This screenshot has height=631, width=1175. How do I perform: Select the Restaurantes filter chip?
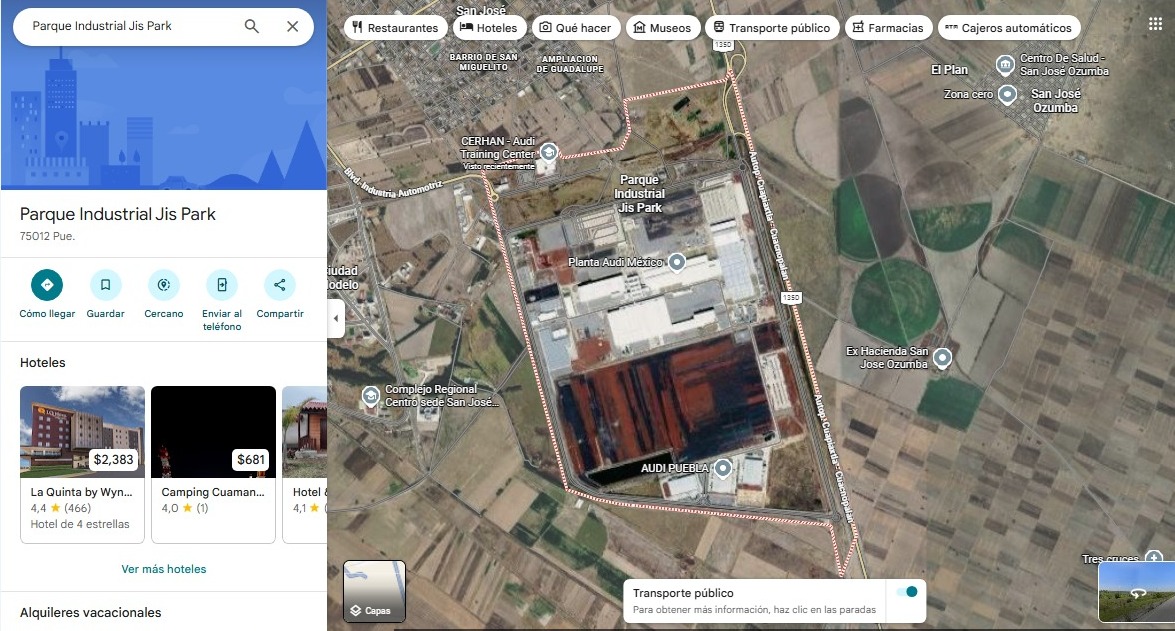click(396, 28)
